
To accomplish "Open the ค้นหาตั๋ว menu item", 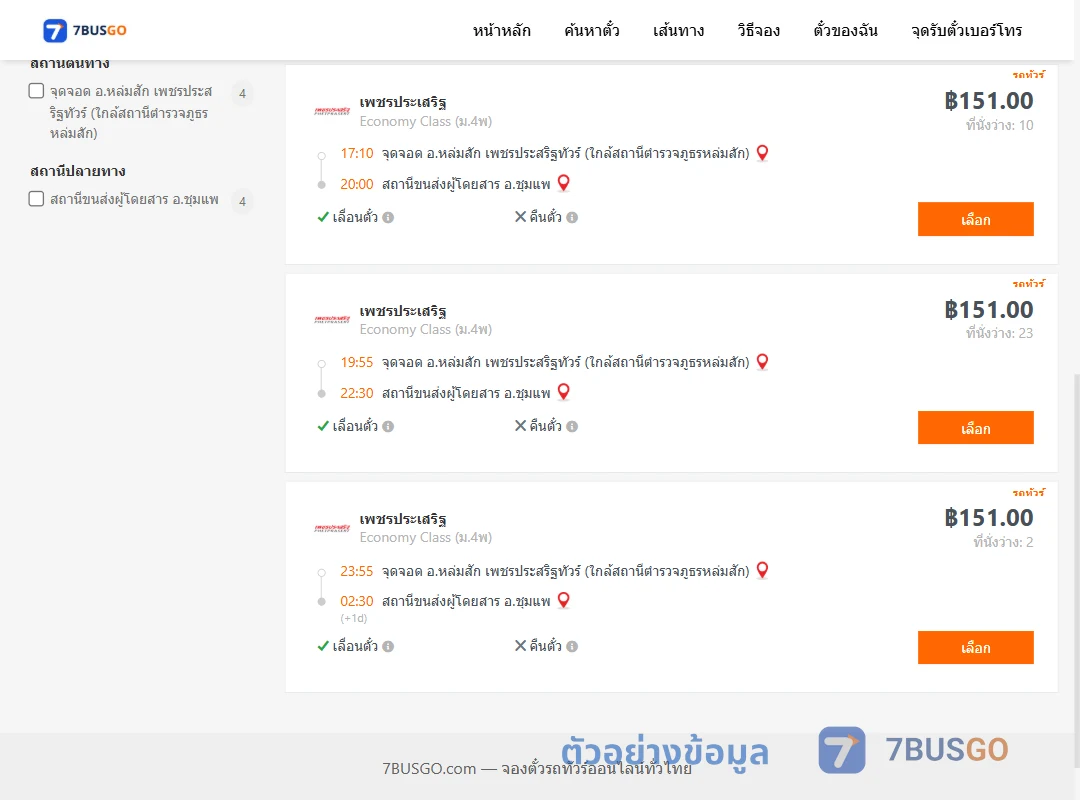I will [592, 30].
